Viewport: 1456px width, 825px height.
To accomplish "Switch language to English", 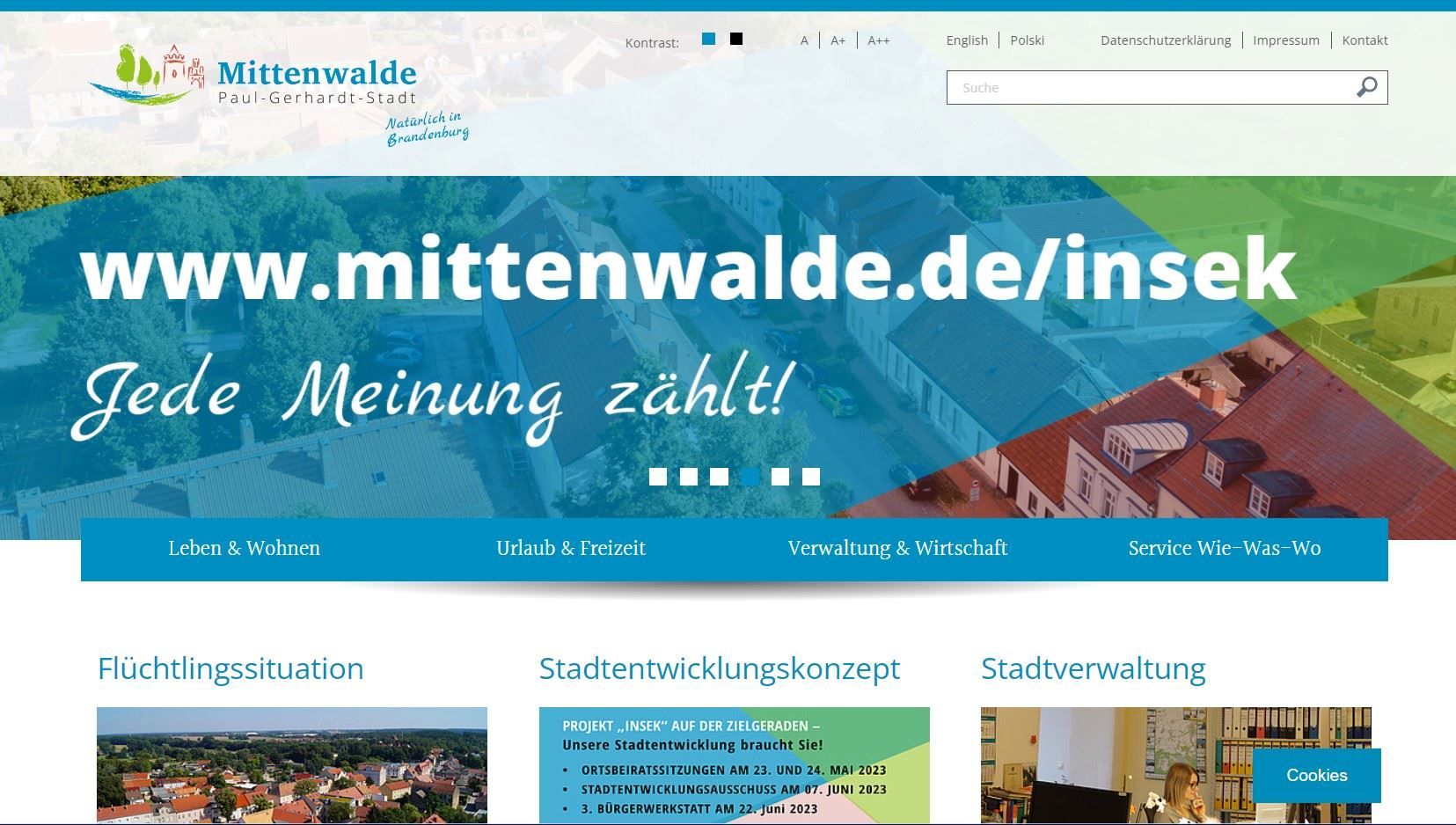I will coord(967,40).
